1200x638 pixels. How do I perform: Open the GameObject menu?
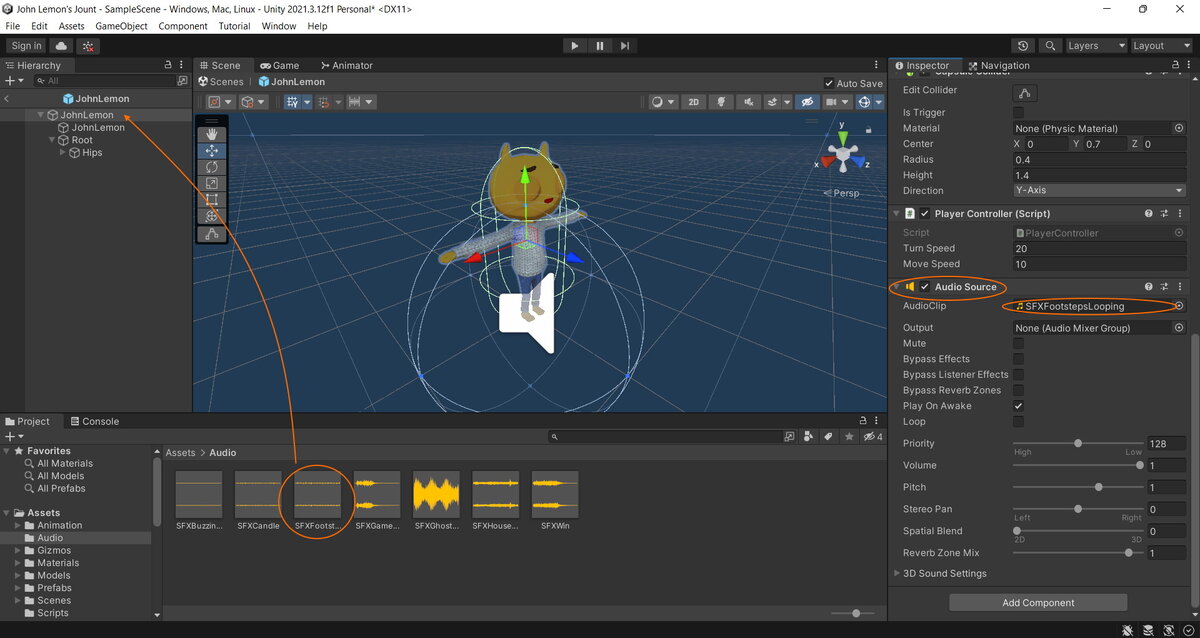(121, 26)
